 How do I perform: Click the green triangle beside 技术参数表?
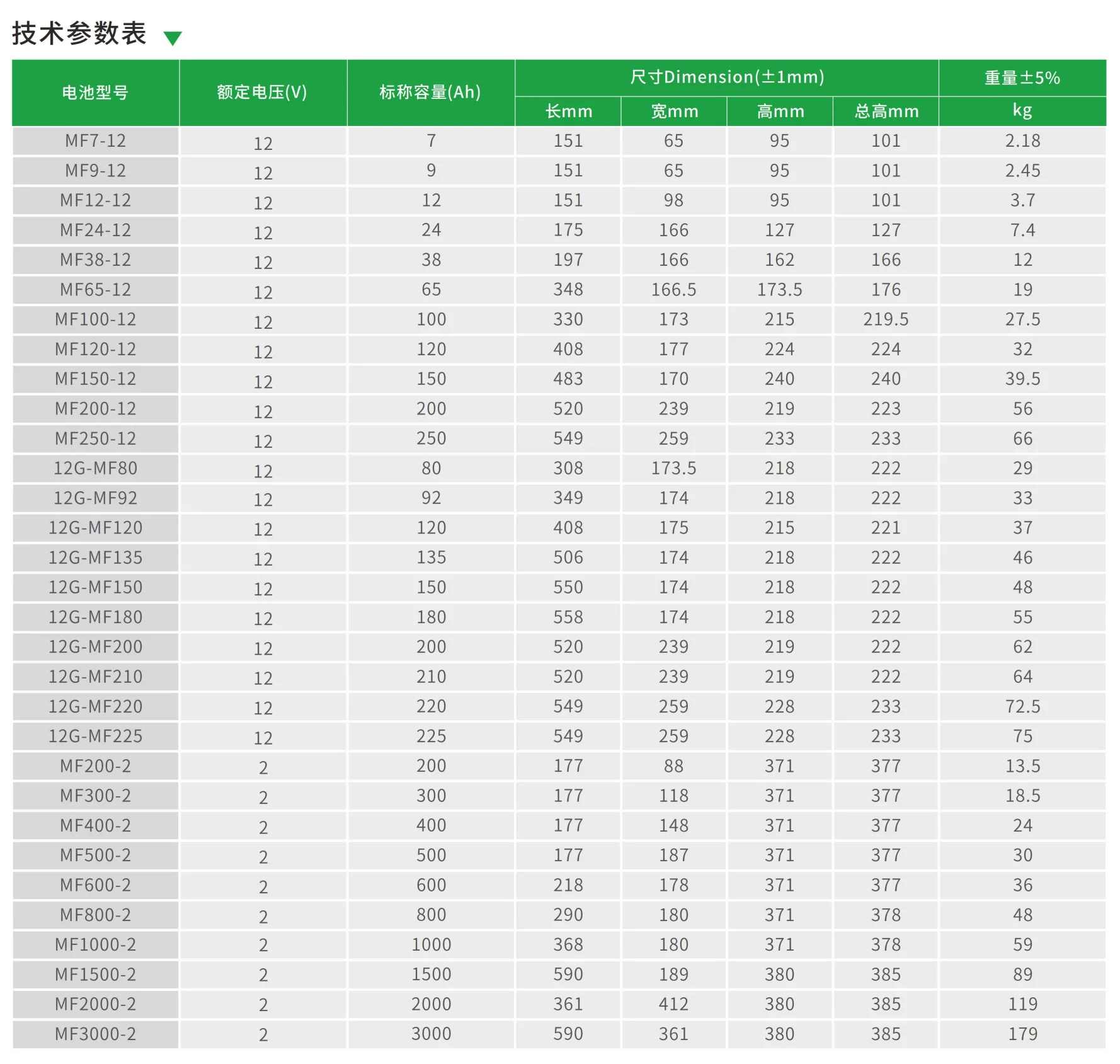click(x=173, y=38)
